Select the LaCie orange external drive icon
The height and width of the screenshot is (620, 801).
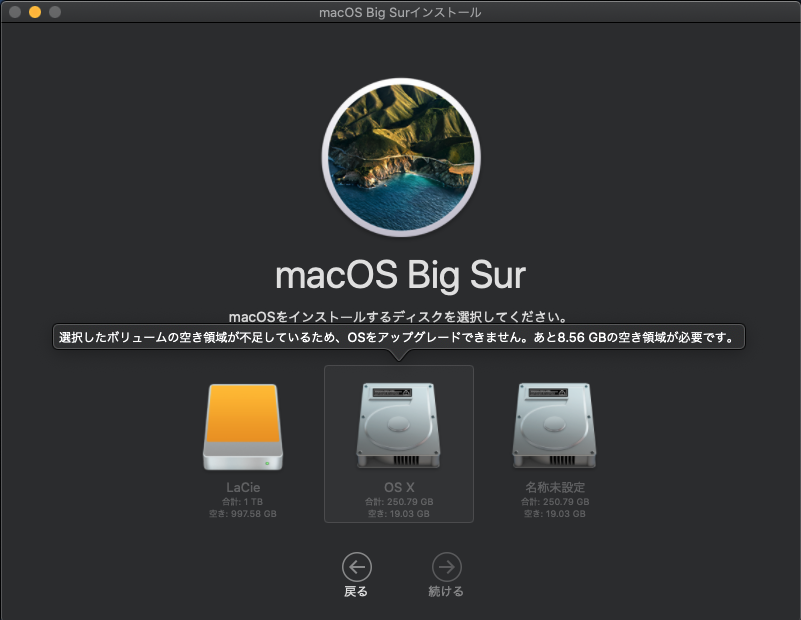pyautogui.click(x=243, y=427)
